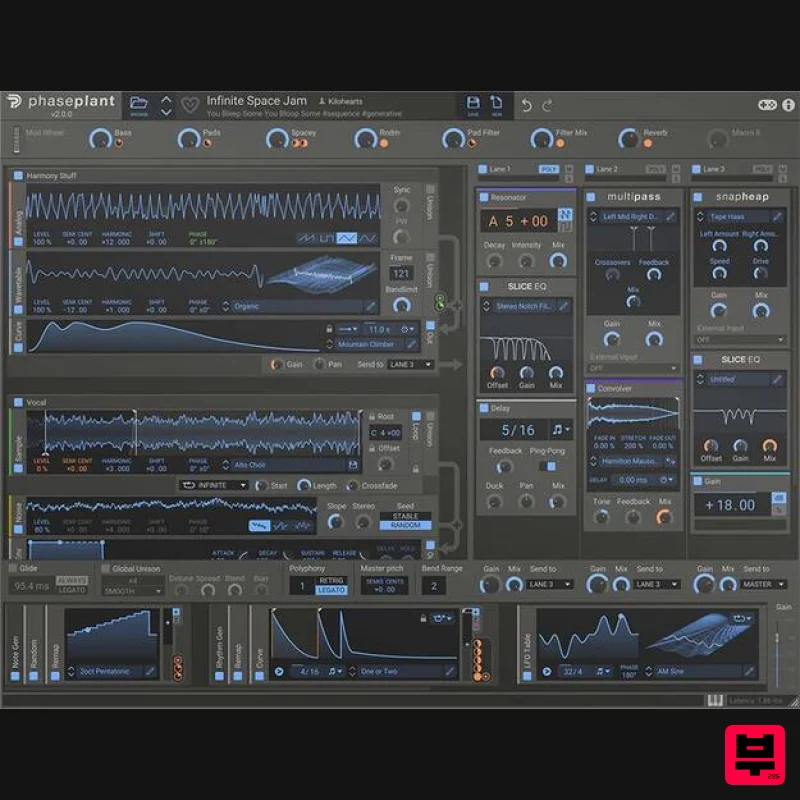This screenshot has width=800, height=800.
Task: Select the Lane 3 header
Action: 714,169
